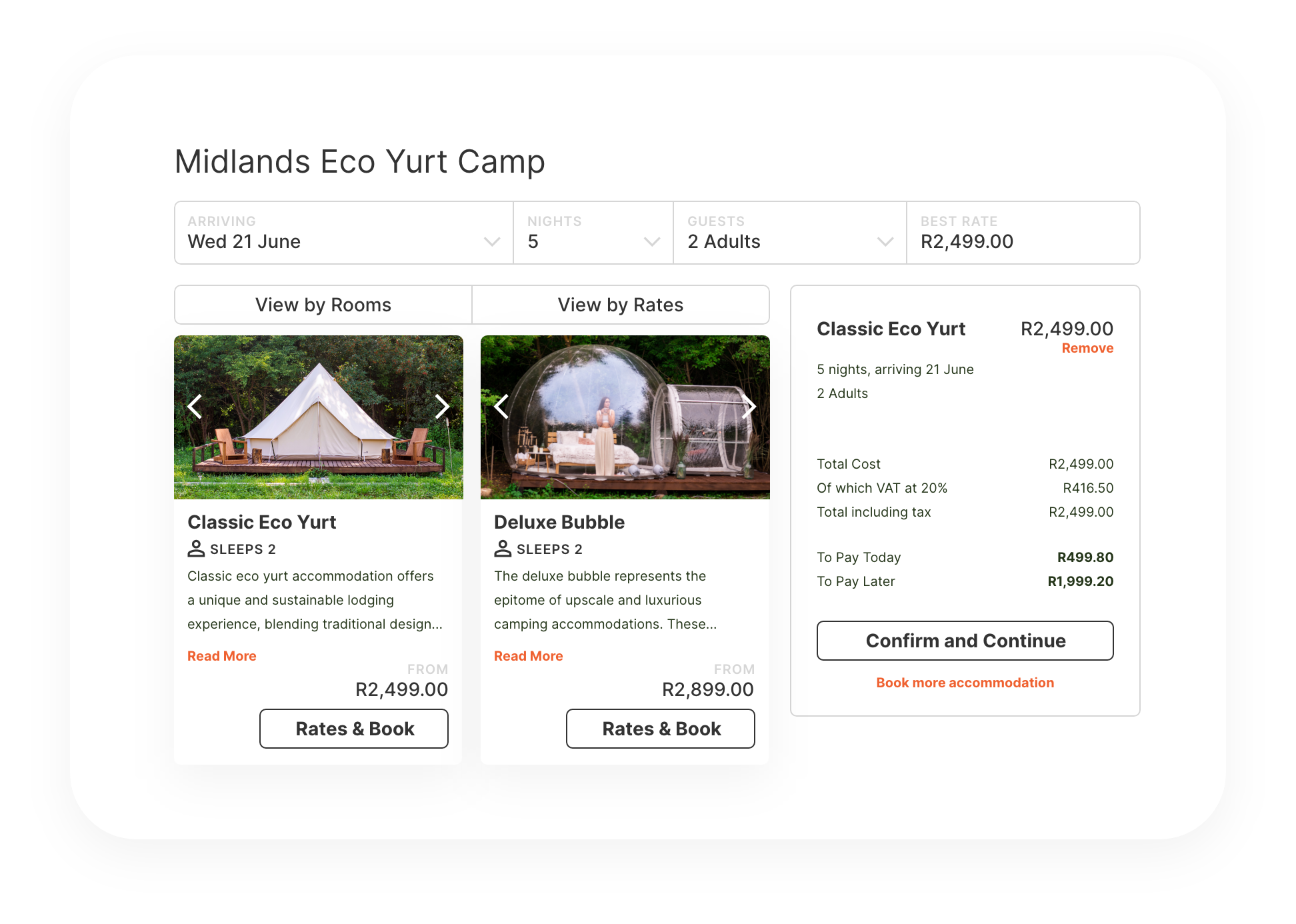Click the Sleeps 2 person icon for Deluxe Bubble
The width and height of the screenshot is (1296, 924).
tap(503, 549)
